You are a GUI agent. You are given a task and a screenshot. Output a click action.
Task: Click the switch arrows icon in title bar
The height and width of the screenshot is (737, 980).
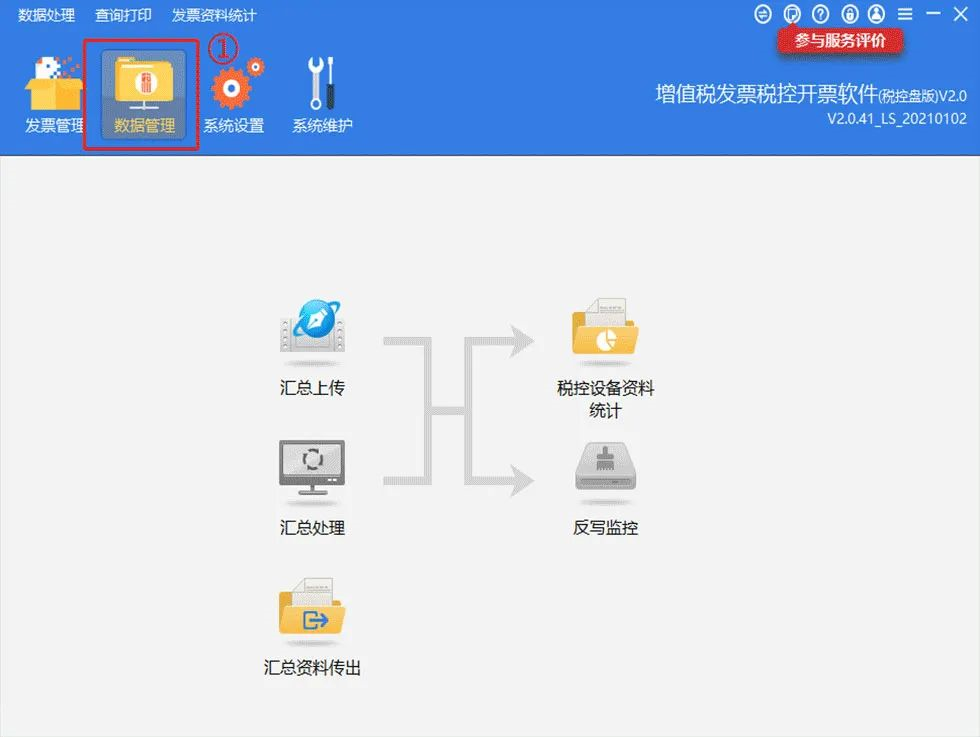[764, 14]
